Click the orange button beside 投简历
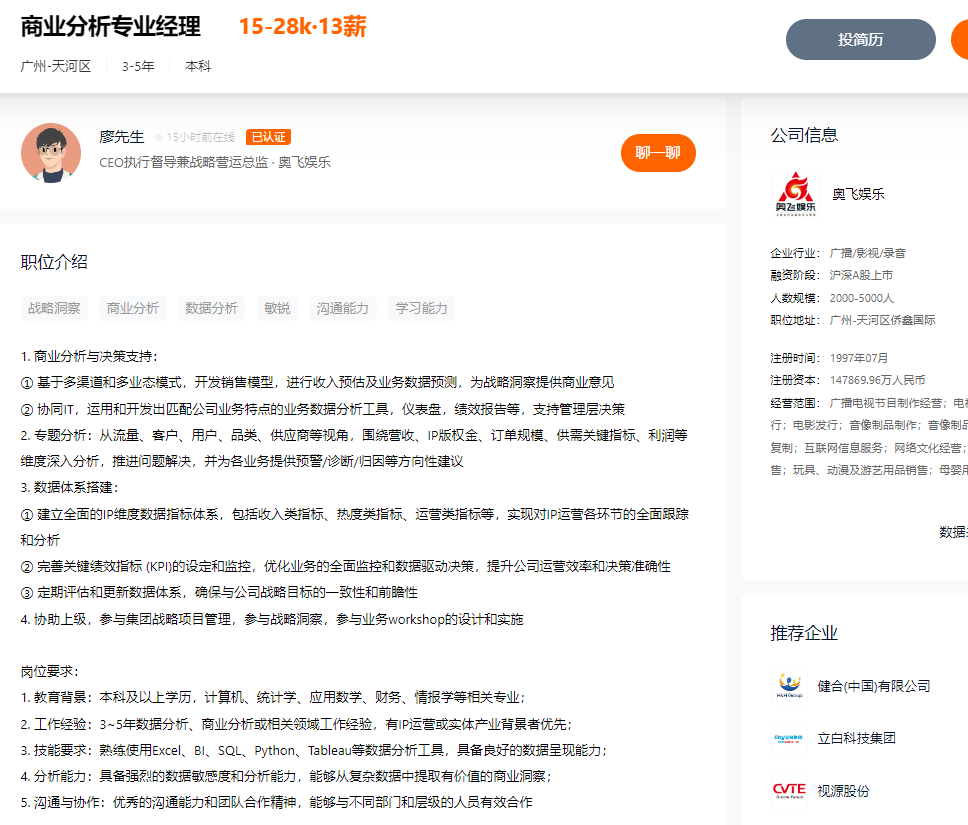This screenshot has height=825, width=968. (960, 40)
